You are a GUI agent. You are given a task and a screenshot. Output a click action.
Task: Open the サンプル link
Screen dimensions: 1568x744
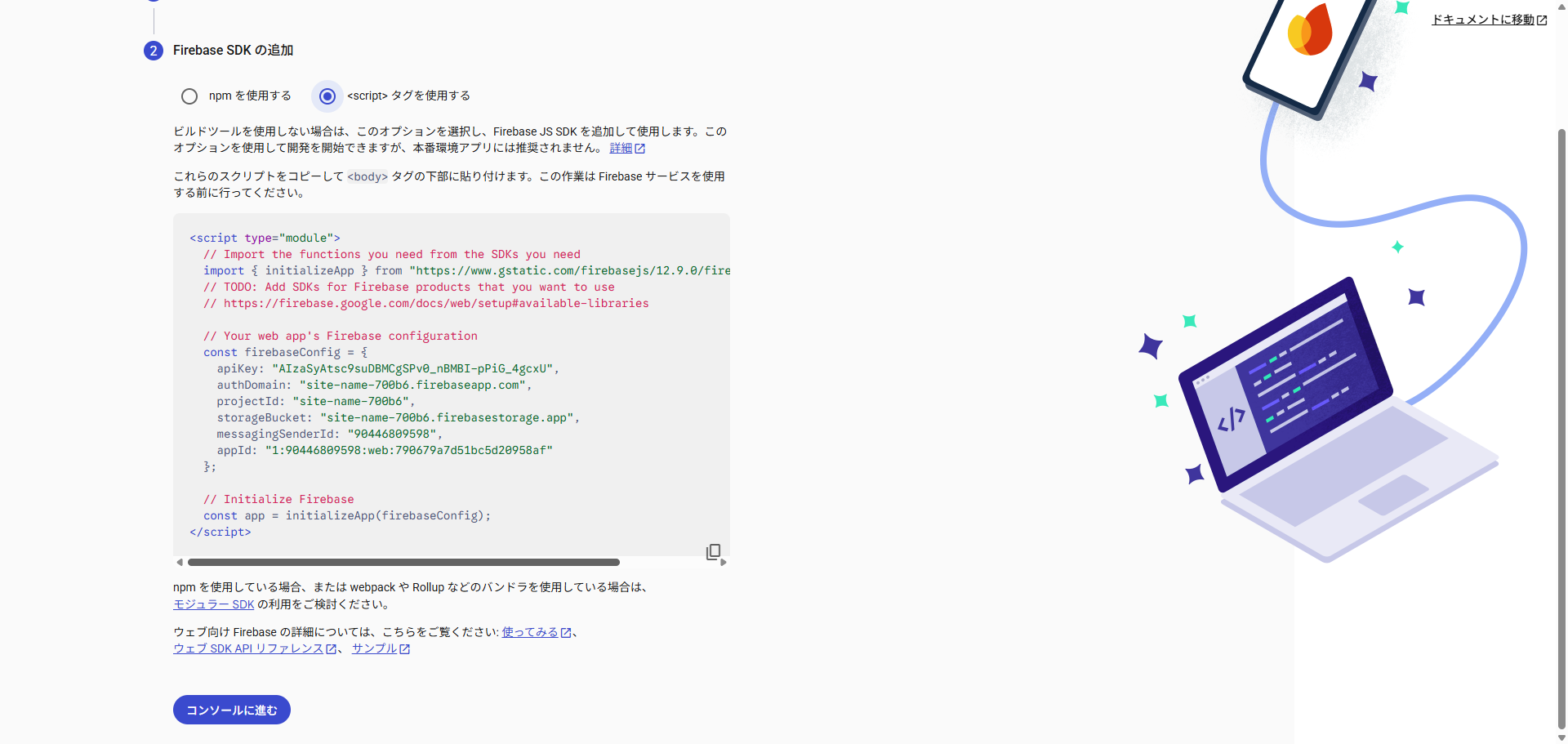(374, 648)
